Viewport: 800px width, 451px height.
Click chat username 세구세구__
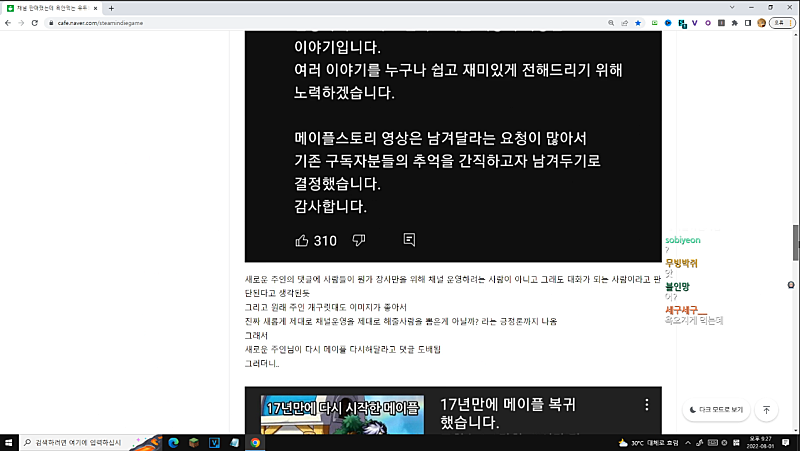(686, 310)
